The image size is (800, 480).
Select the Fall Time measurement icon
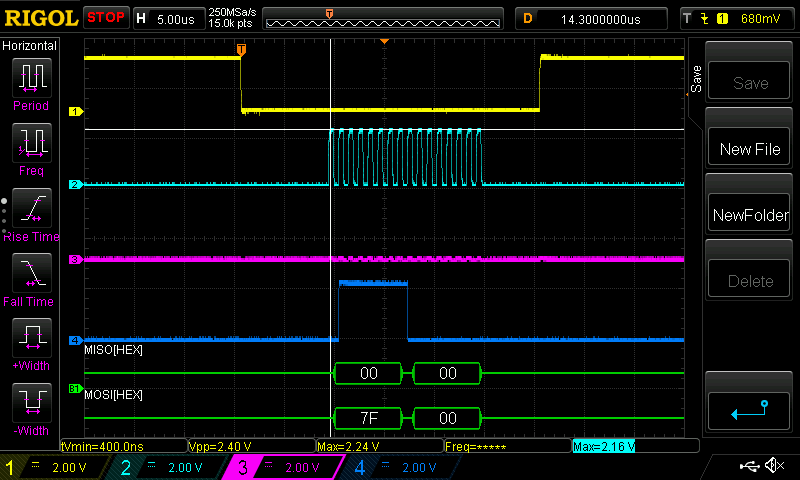tap(32, 272)
